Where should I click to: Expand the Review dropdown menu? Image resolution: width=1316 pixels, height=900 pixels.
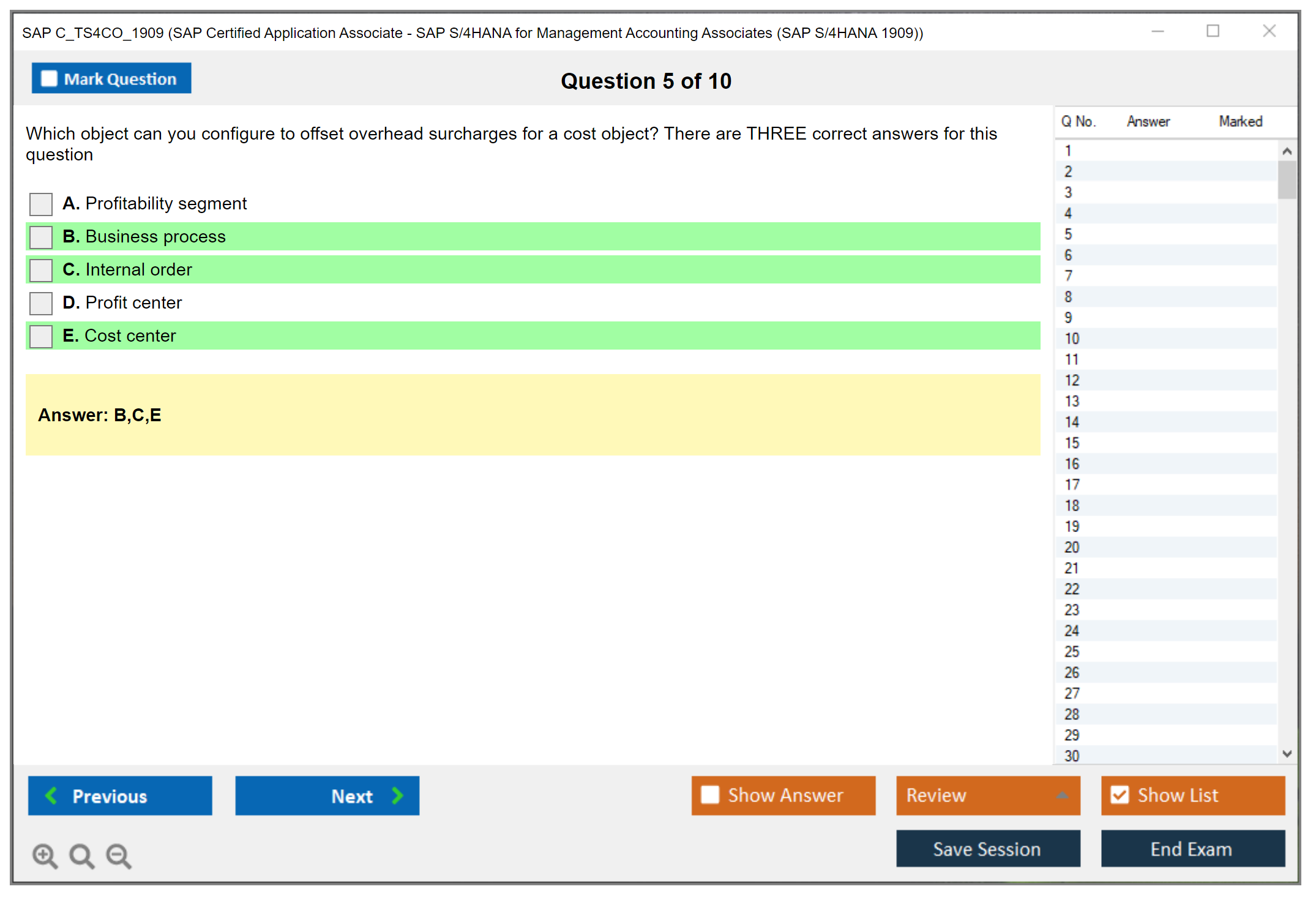[x=1062, y=795]
